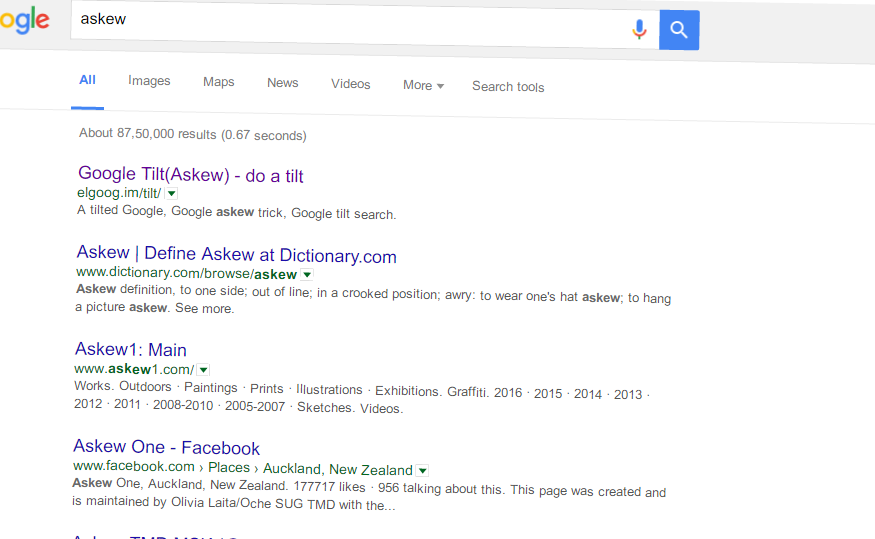
Task: Open Search tools options
Action: (x=508, y=86)
